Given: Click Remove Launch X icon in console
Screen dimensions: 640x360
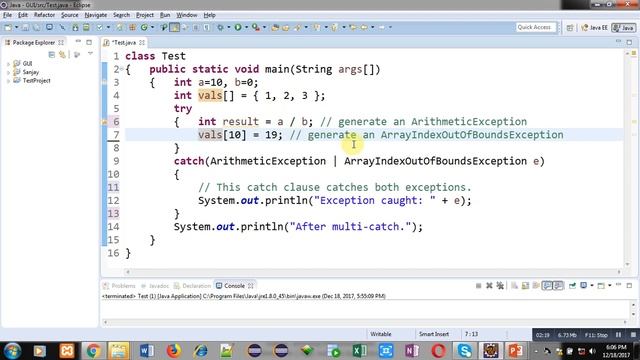Looking at the screenshot, I should (489, 286).
